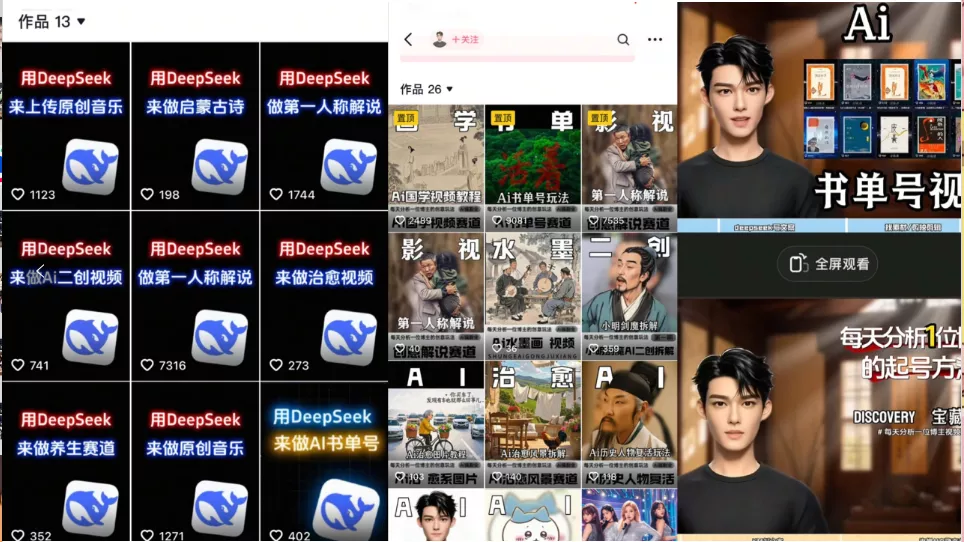This screenshot has height=542, width=964.
Task: Expand the 作品 26 dropdown
Action: (x=449, y=89)
